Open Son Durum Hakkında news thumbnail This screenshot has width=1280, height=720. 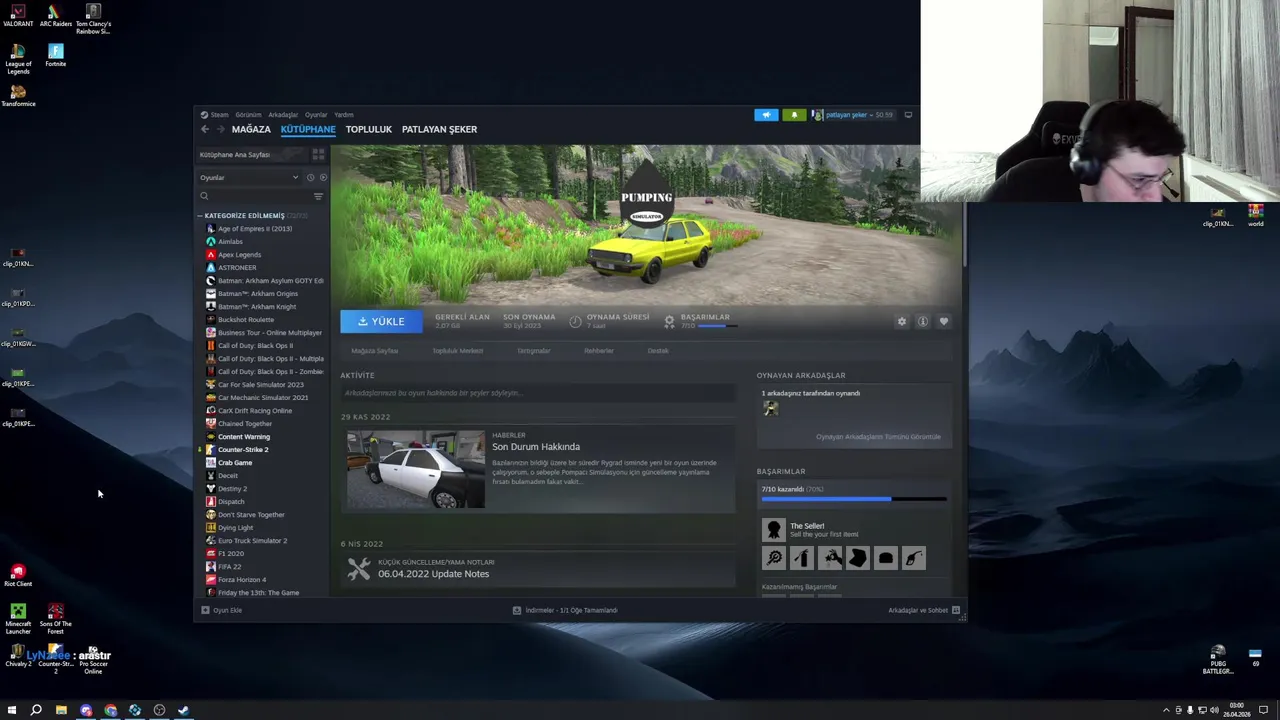click(415, 469)
